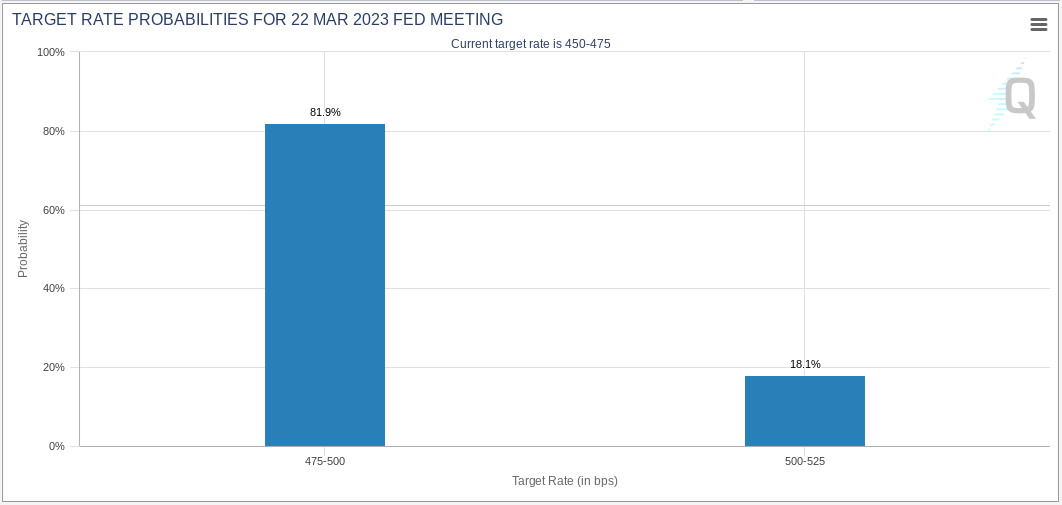Click the 81.9% data label
The image size is (1062, 505).
325,112
